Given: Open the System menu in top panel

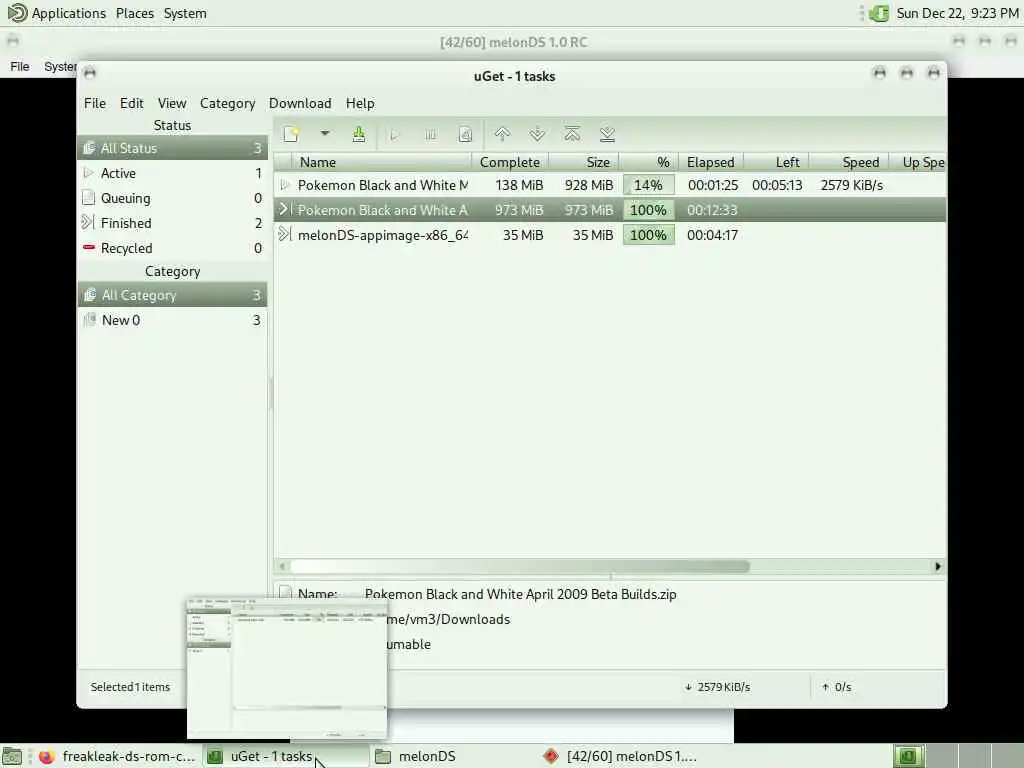Looking at the screenshot, I should [x=185, y=13].
